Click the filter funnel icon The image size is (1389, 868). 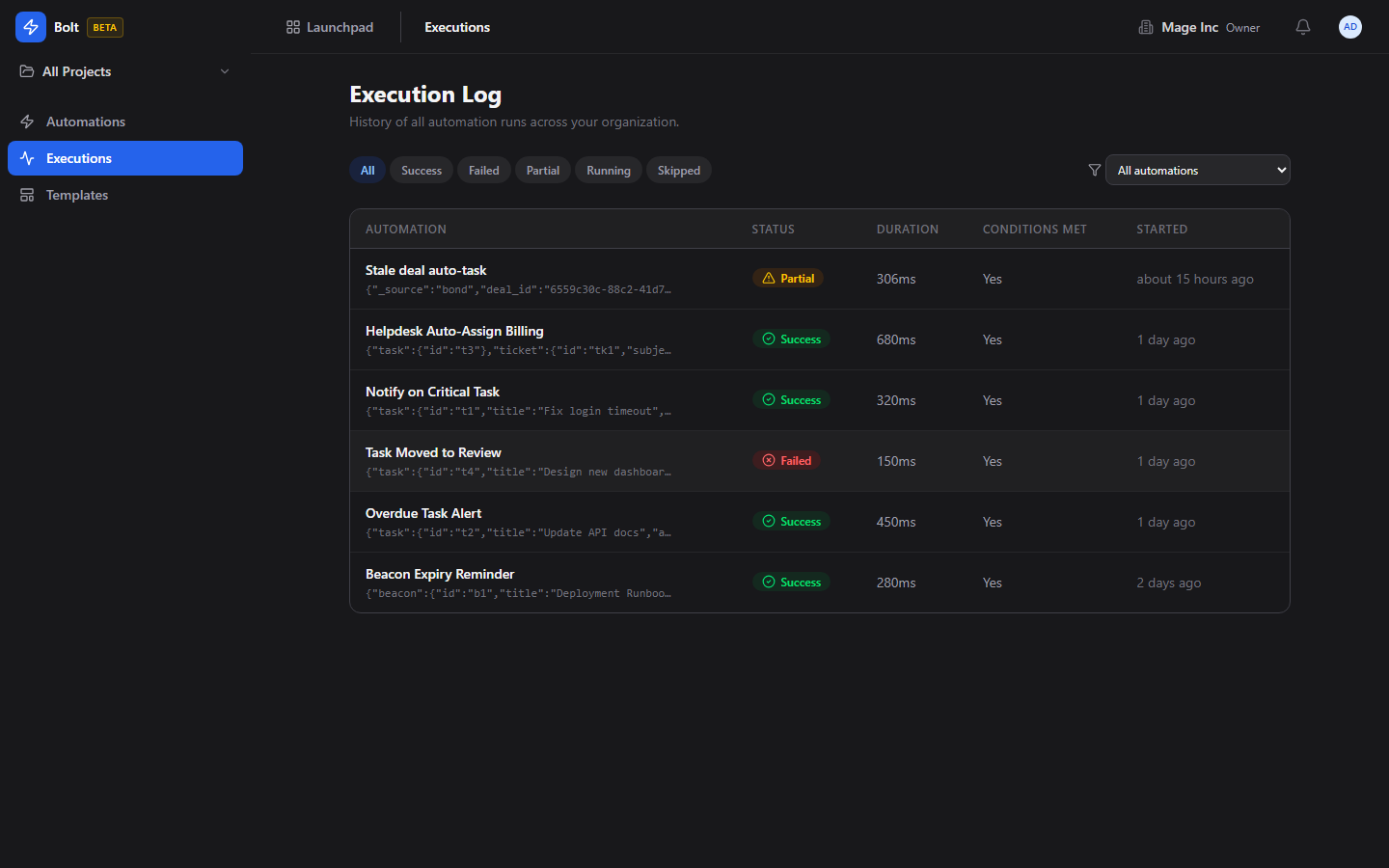coord(1094,171)
